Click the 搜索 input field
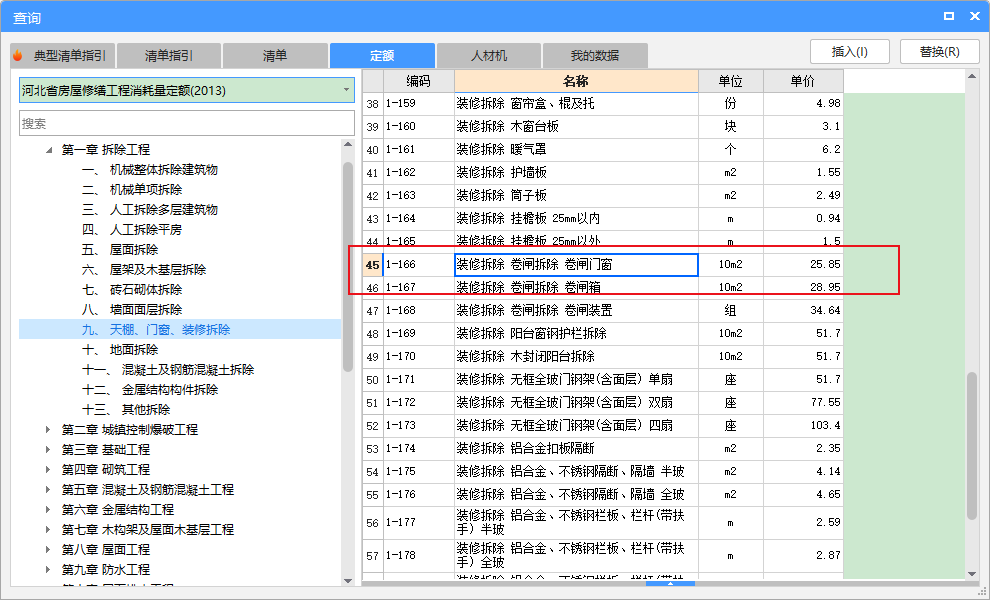 187,123
